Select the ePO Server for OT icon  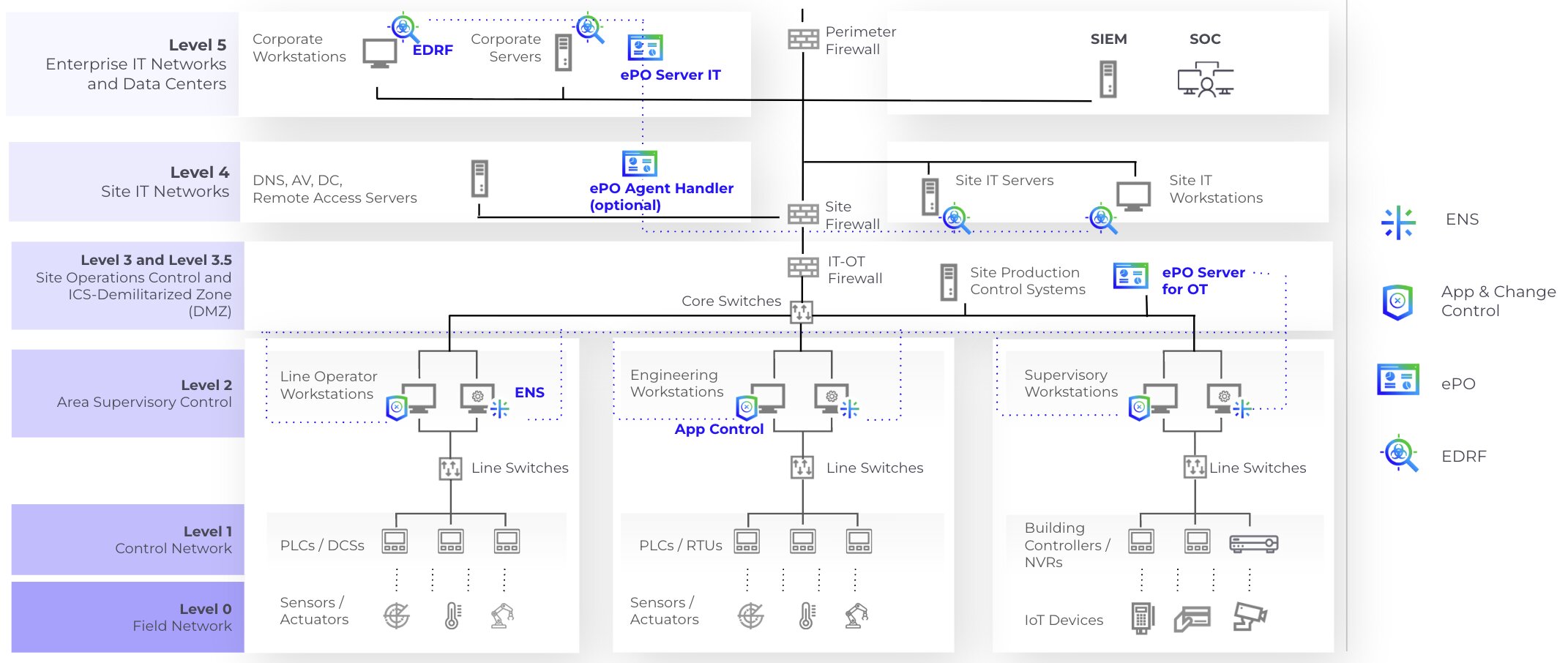point(1130,277)
